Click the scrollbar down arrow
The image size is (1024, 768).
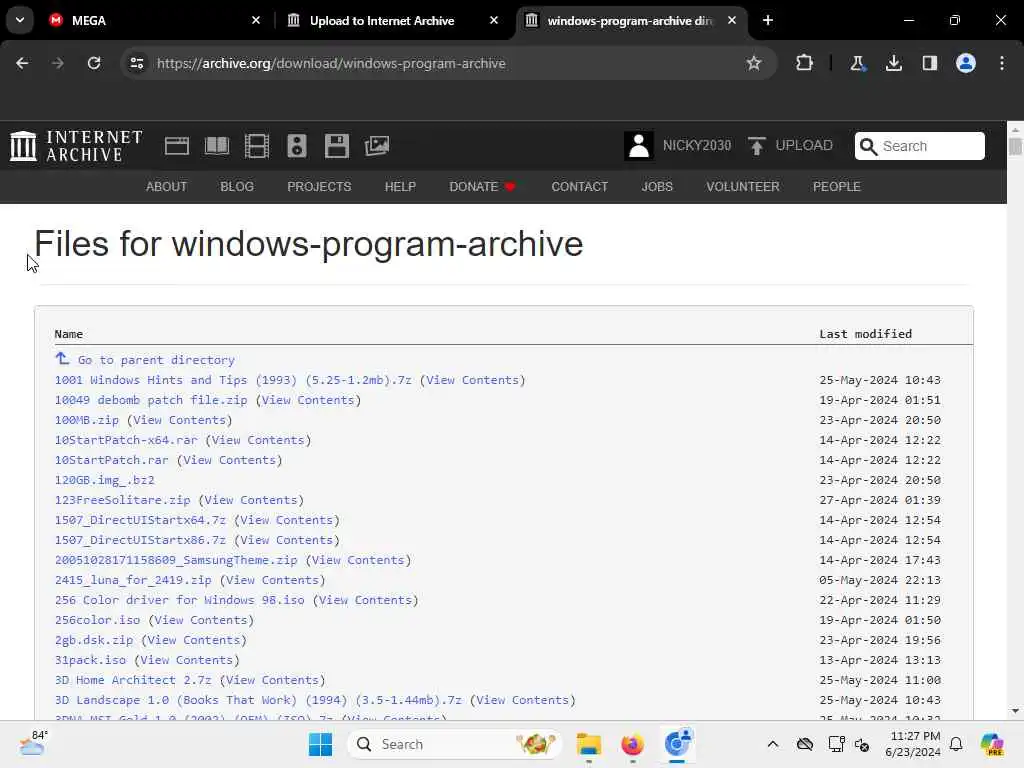1015,711
